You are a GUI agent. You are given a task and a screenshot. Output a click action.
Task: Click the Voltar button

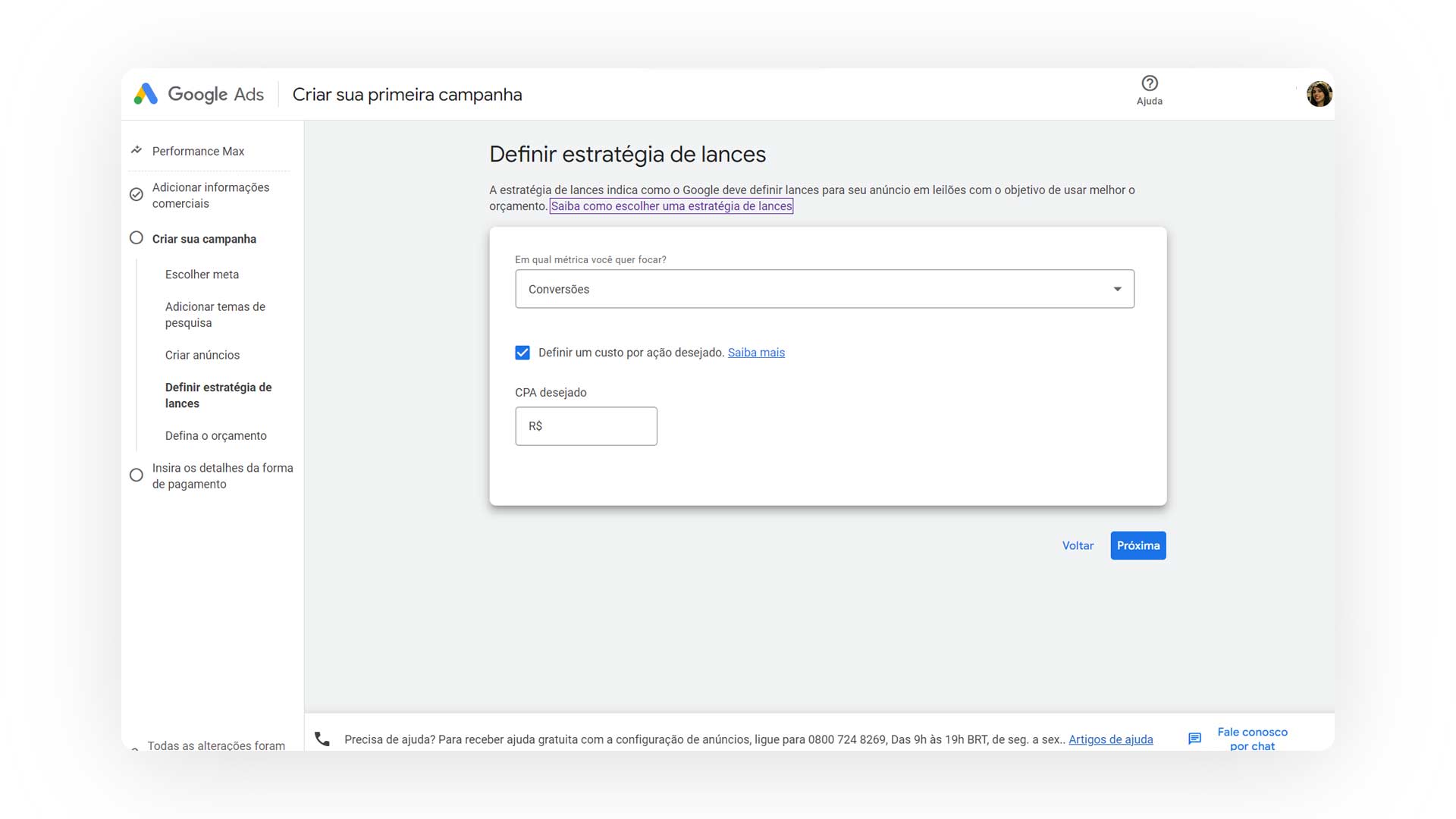click(1078, 545)
